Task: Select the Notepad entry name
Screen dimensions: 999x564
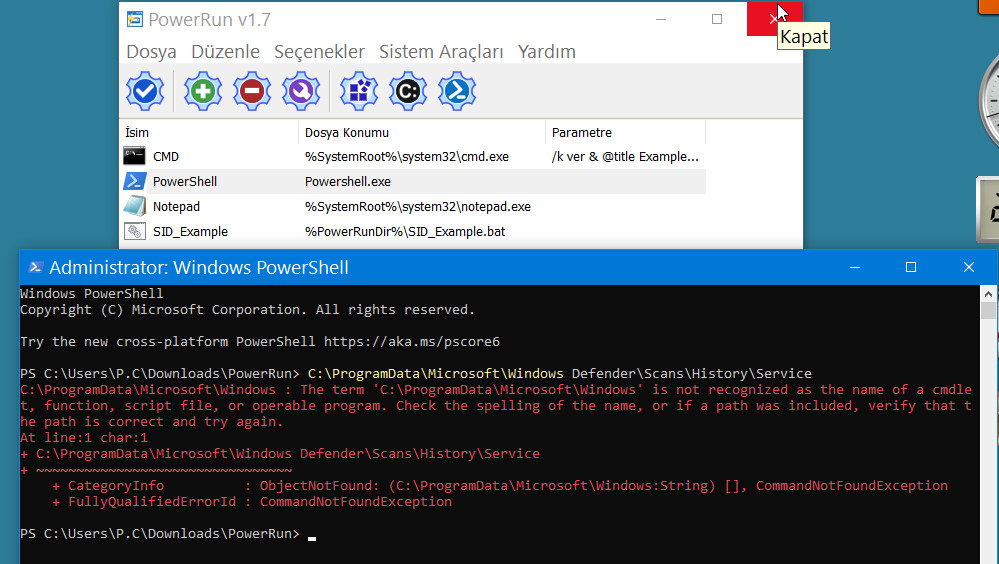Action: point(176,206)
